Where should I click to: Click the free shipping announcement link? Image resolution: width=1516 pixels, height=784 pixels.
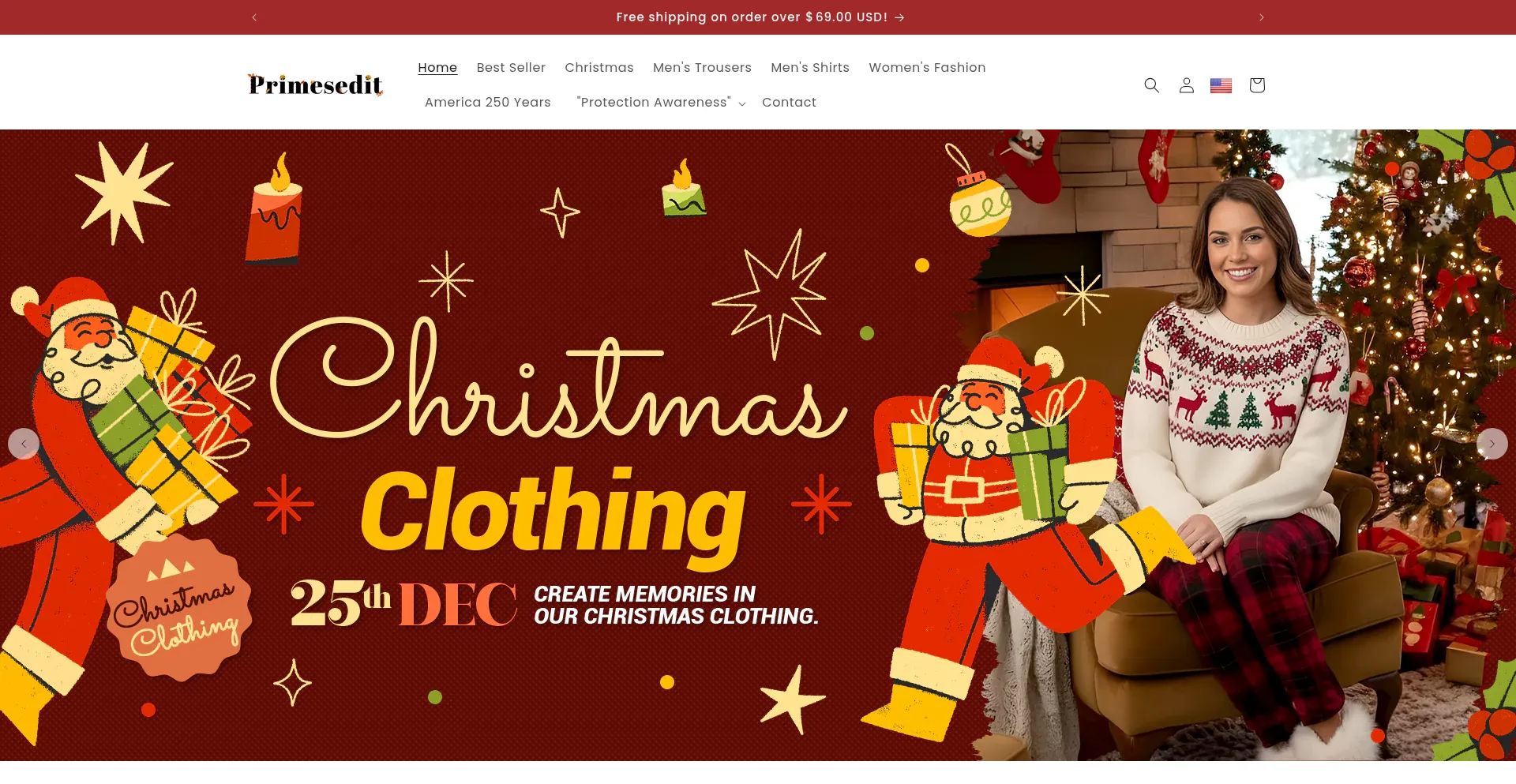coord(760,17)
